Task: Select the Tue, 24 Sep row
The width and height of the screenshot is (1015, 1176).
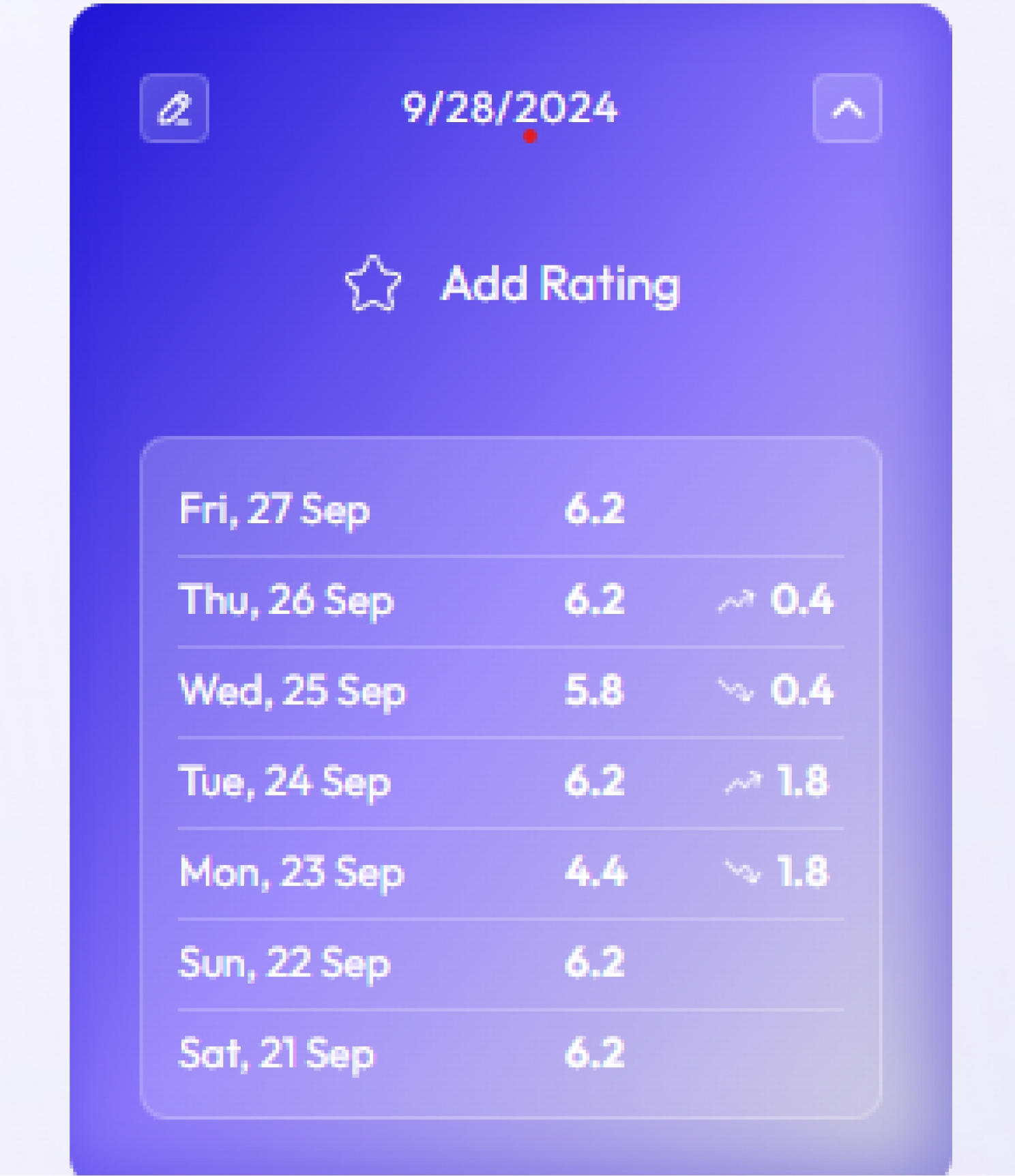Action: pos(510,782)
